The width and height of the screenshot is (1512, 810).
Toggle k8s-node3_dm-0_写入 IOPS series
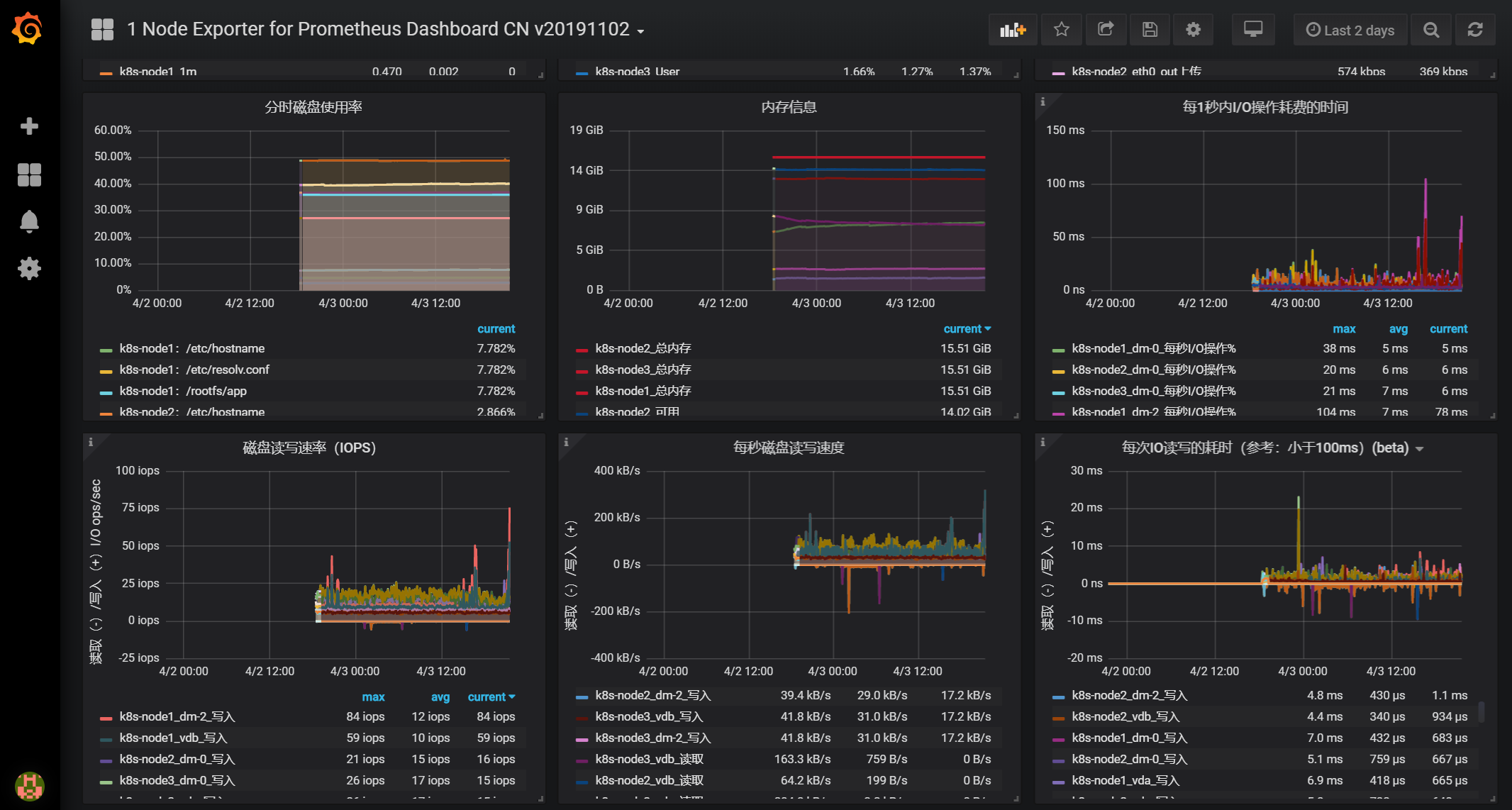tap(177, 780)
